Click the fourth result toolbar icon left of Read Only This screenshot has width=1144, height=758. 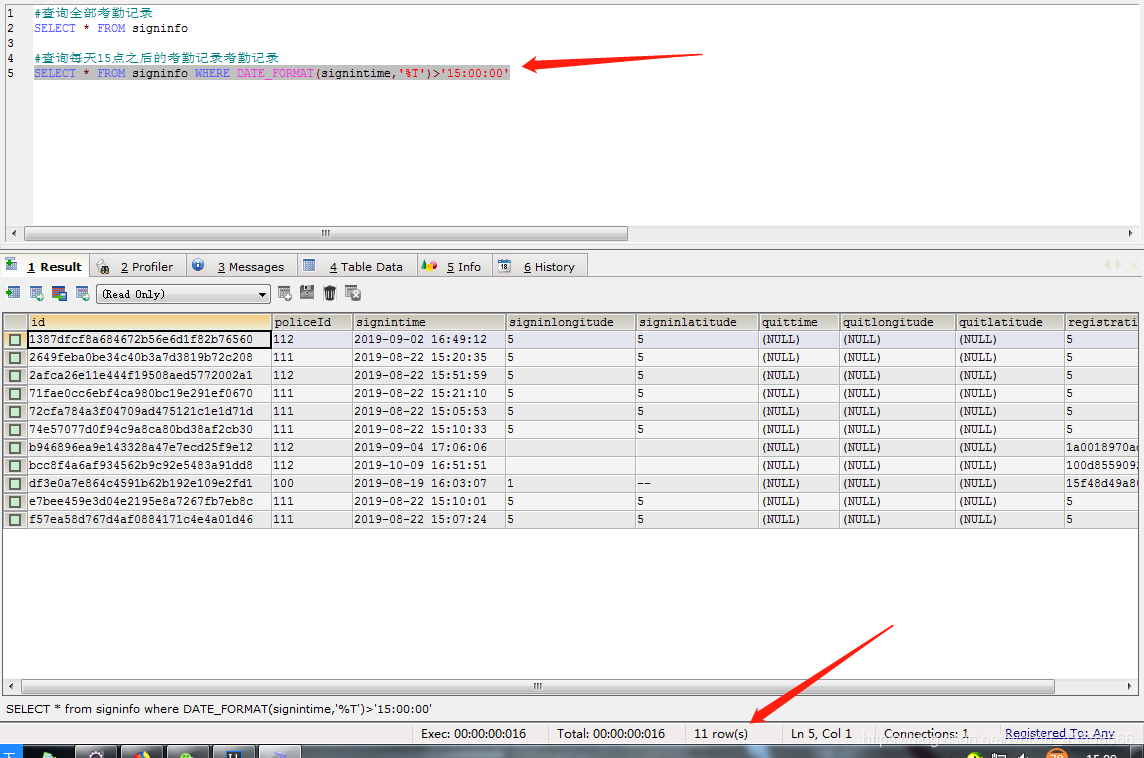click(x=82, y=293)
